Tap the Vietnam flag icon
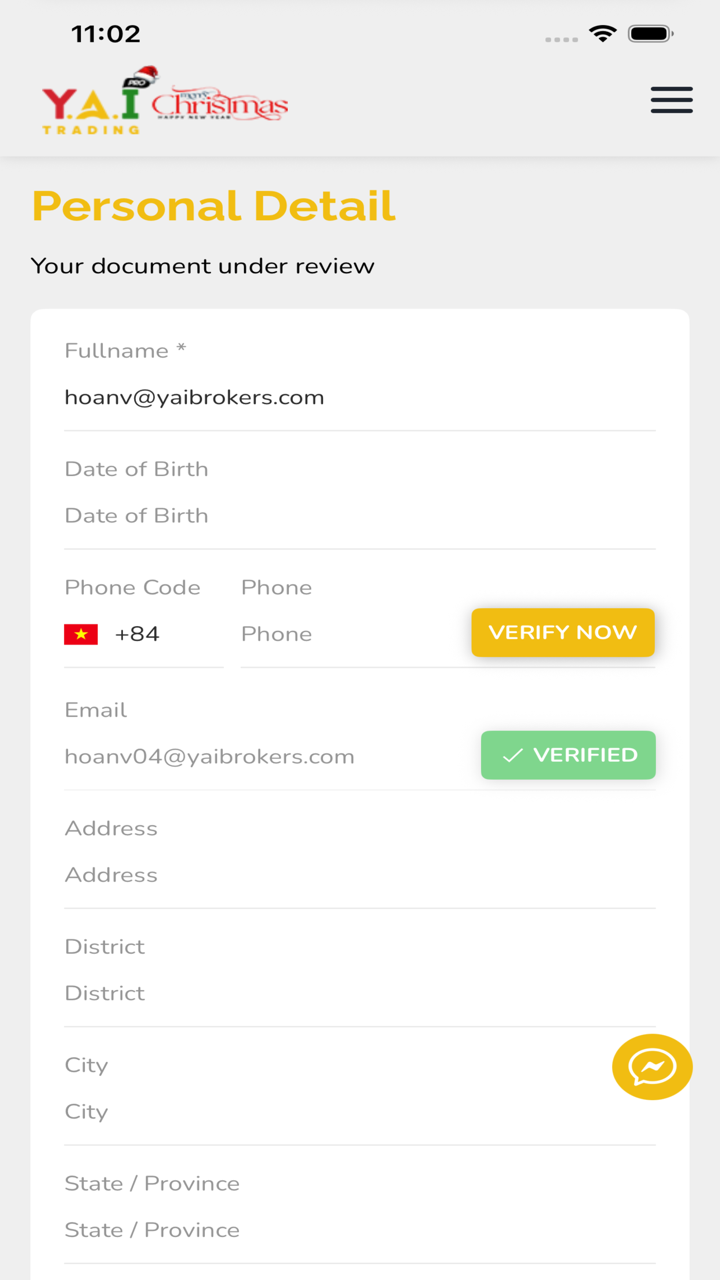The height and width of the screenshot is (1280, 720). (x=81, y=634)
